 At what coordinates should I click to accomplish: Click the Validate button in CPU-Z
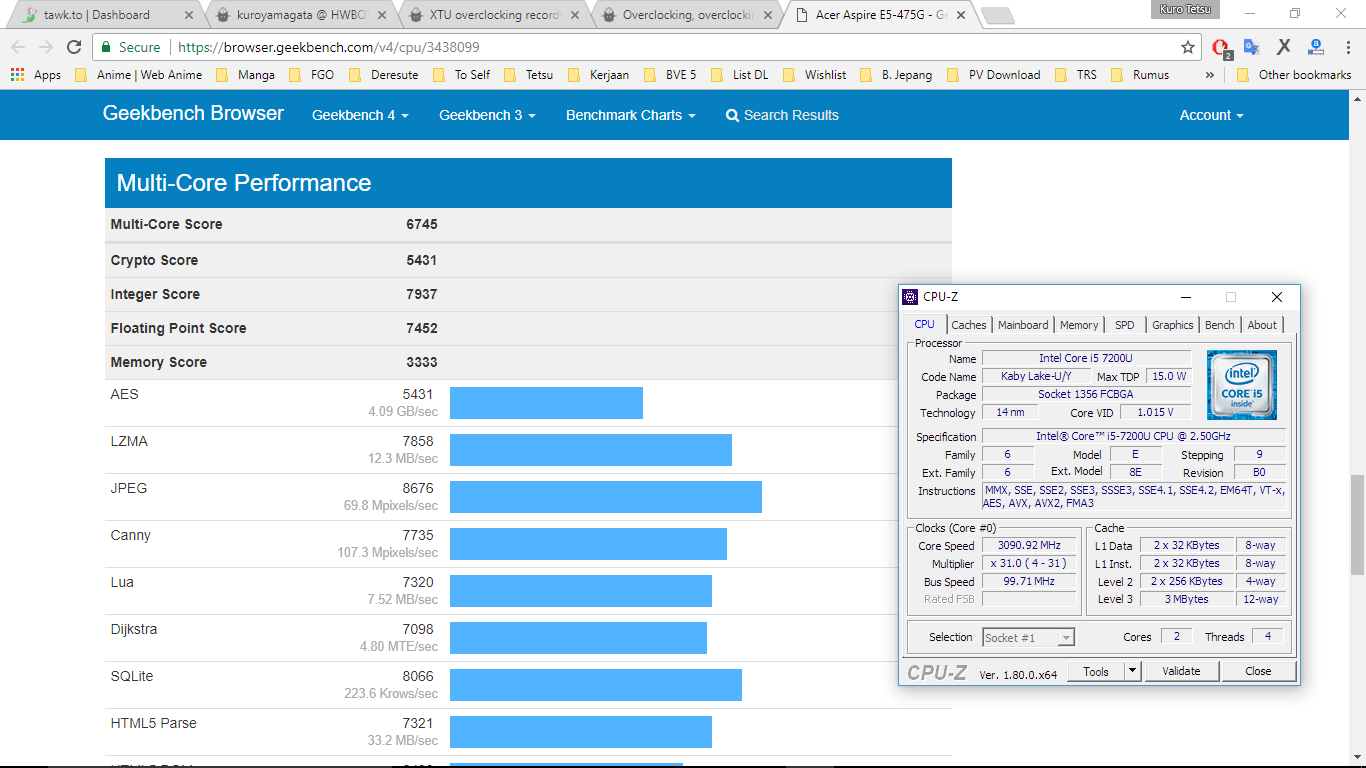(x=1181, y=671)
